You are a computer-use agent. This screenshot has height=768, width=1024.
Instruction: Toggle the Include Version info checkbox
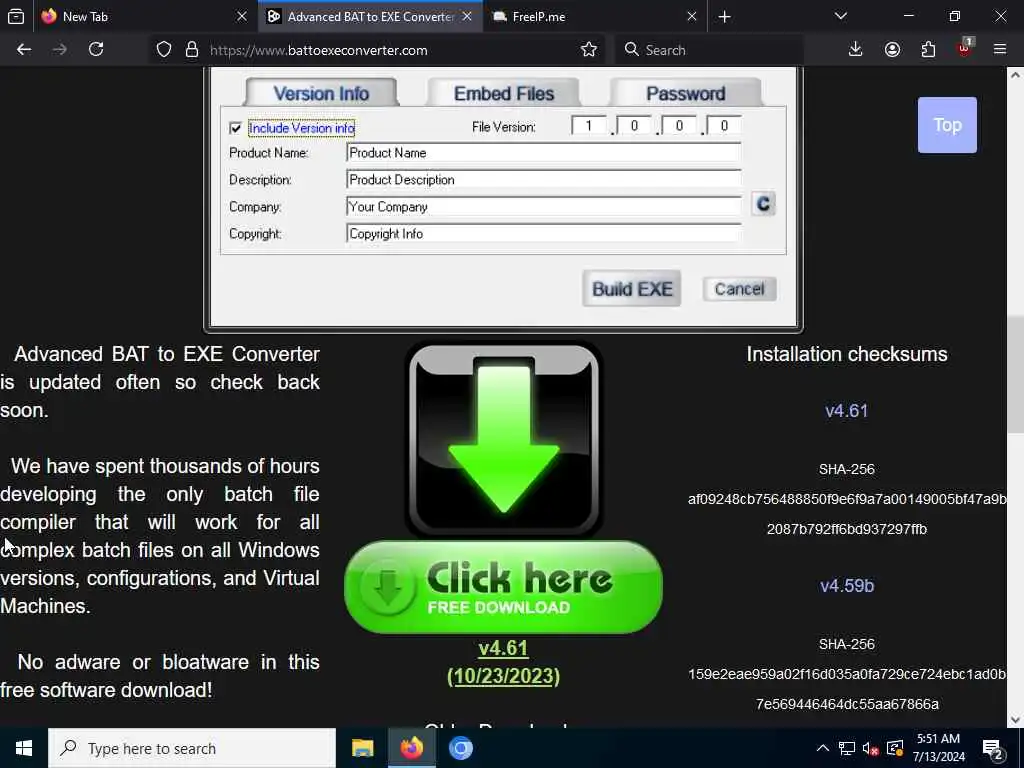click(236, 128)
